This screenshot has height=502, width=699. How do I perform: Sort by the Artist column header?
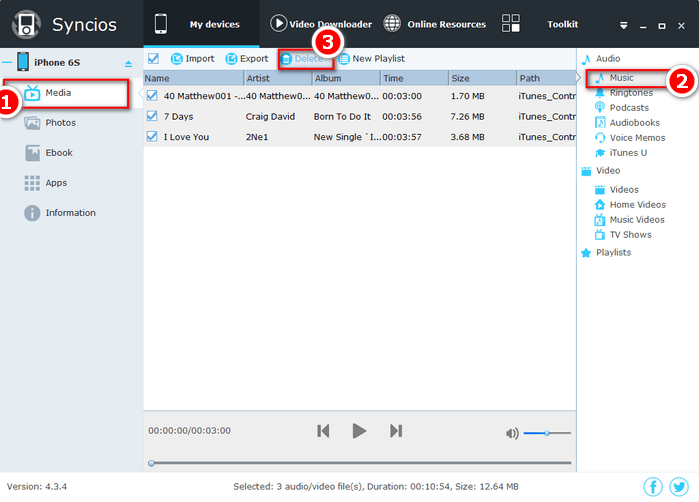point(278,78)
